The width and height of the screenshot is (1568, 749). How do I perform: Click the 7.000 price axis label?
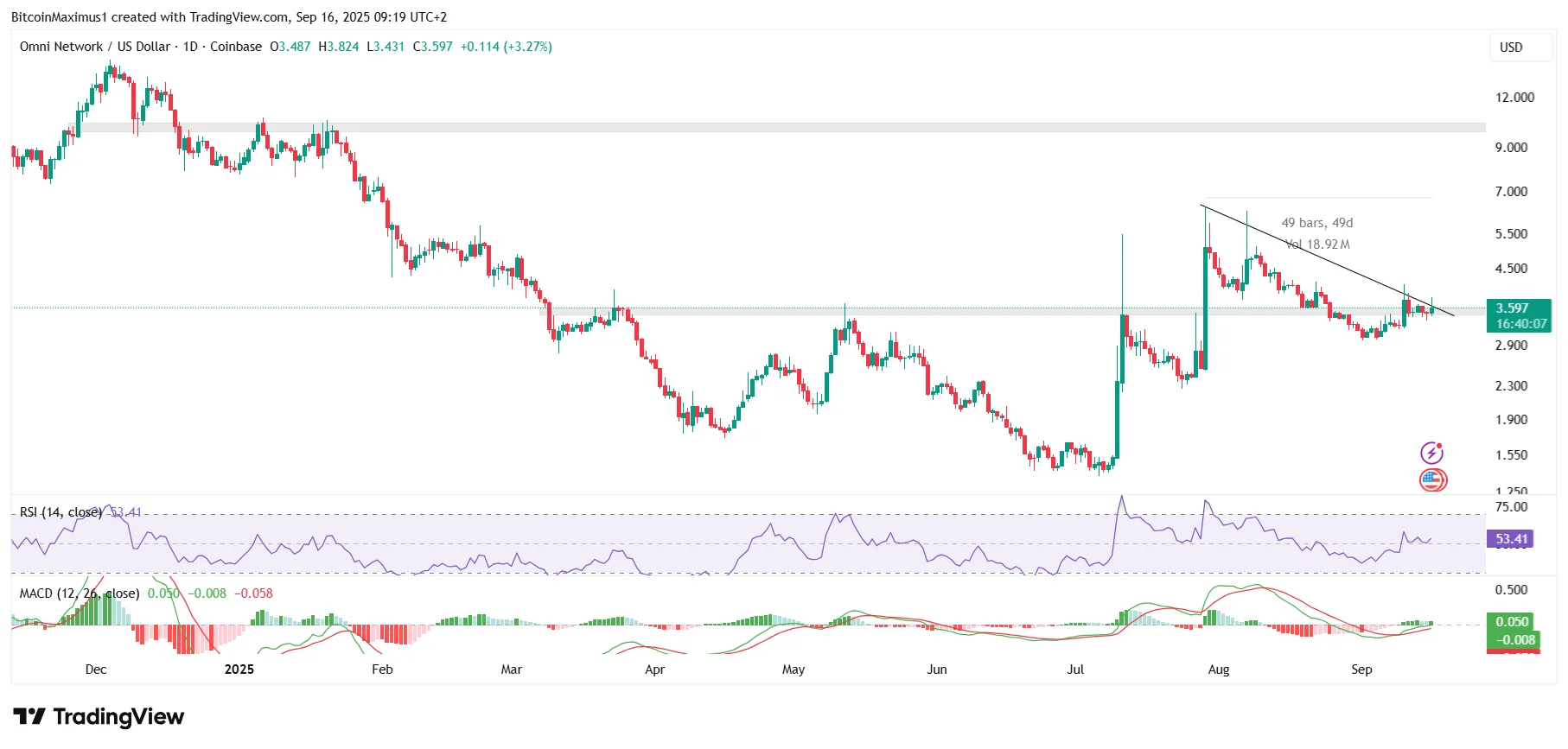tap(1512, 192)
